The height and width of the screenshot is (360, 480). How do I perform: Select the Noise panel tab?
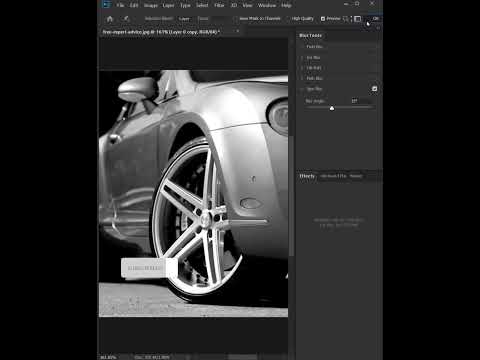coord(356,176)
